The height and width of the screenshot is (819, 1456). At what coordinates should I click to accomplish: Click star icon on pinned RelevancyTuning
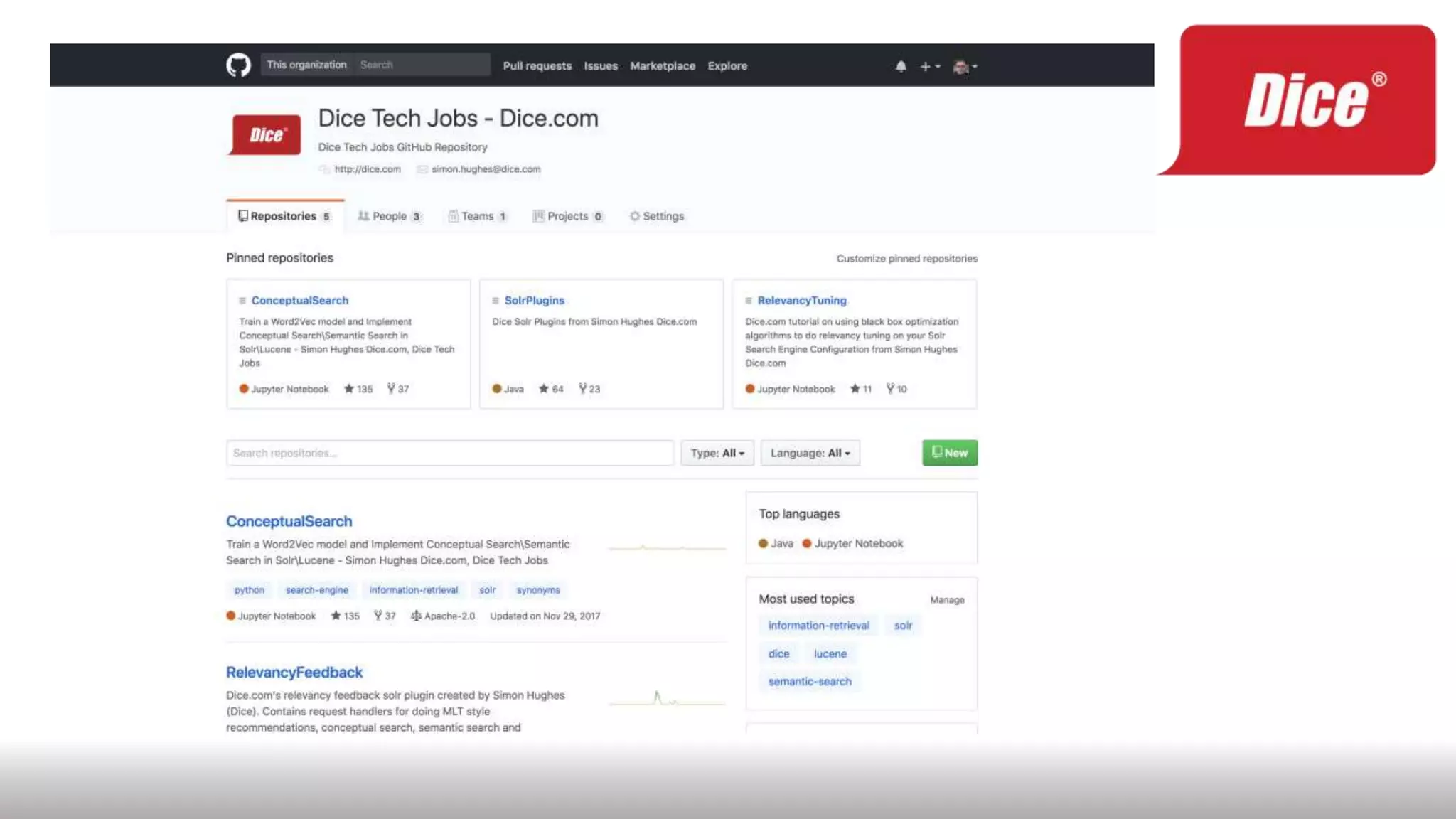click(855, 389)
